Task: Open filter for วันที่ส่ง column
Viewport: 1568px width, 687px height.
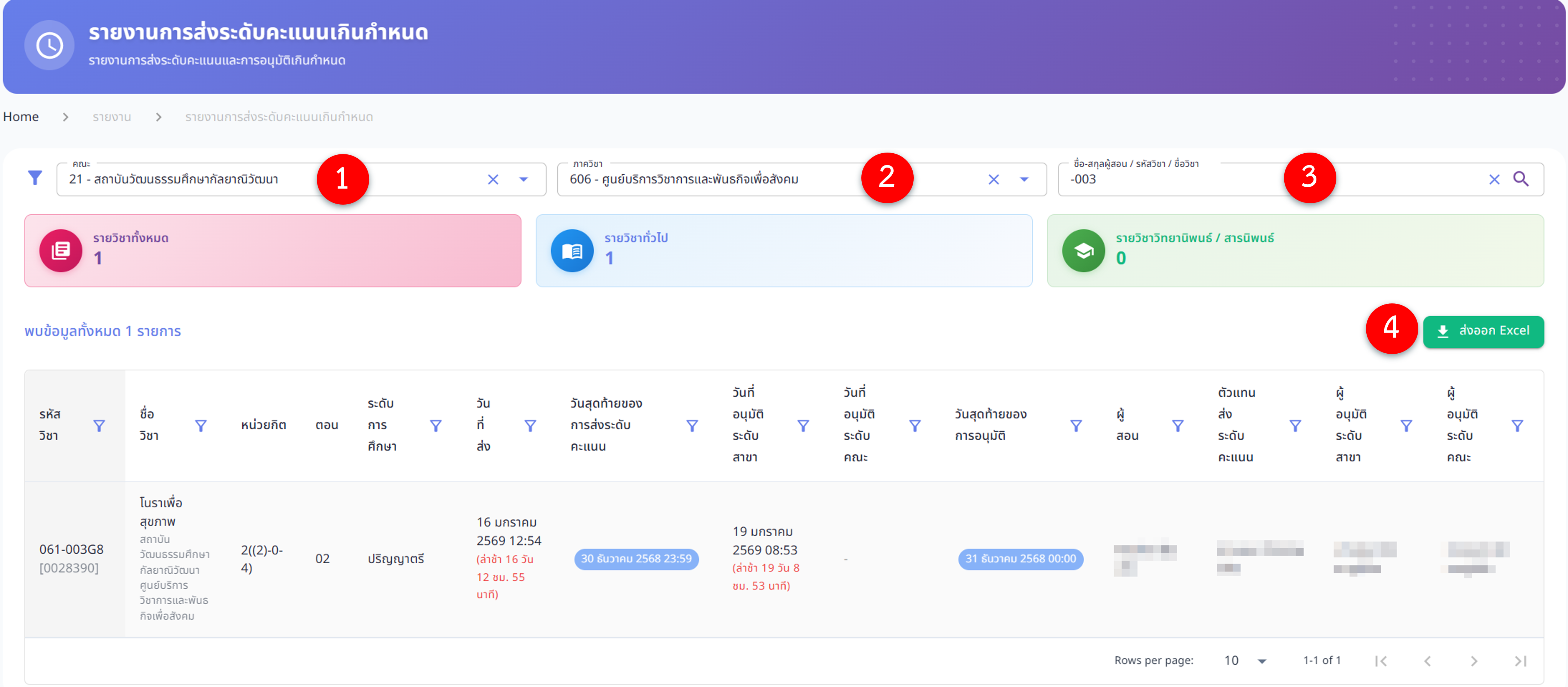Action: [530, 426]
